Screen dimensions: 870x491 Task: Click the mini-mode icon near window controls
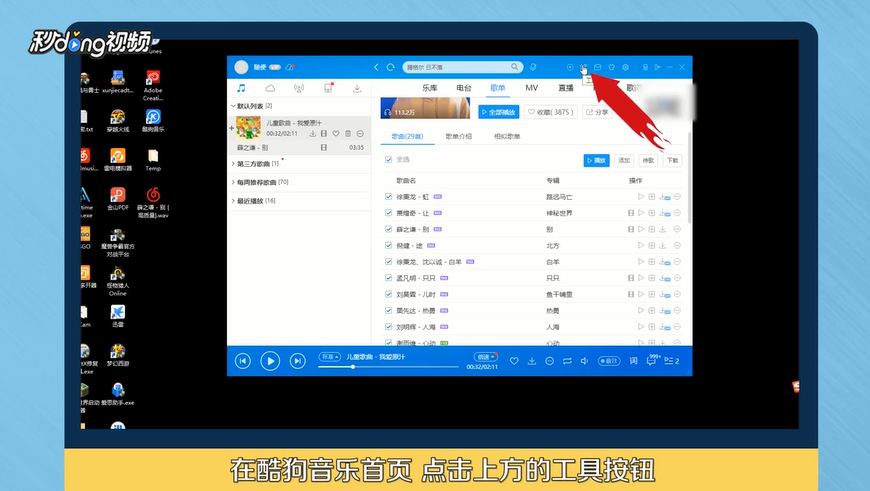657,67
